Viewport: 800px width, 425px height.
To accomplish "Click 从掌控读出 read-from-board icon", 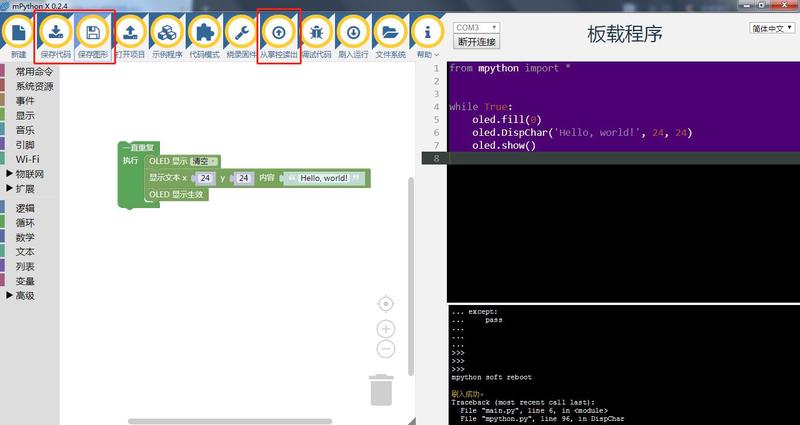I will [279, 32].
